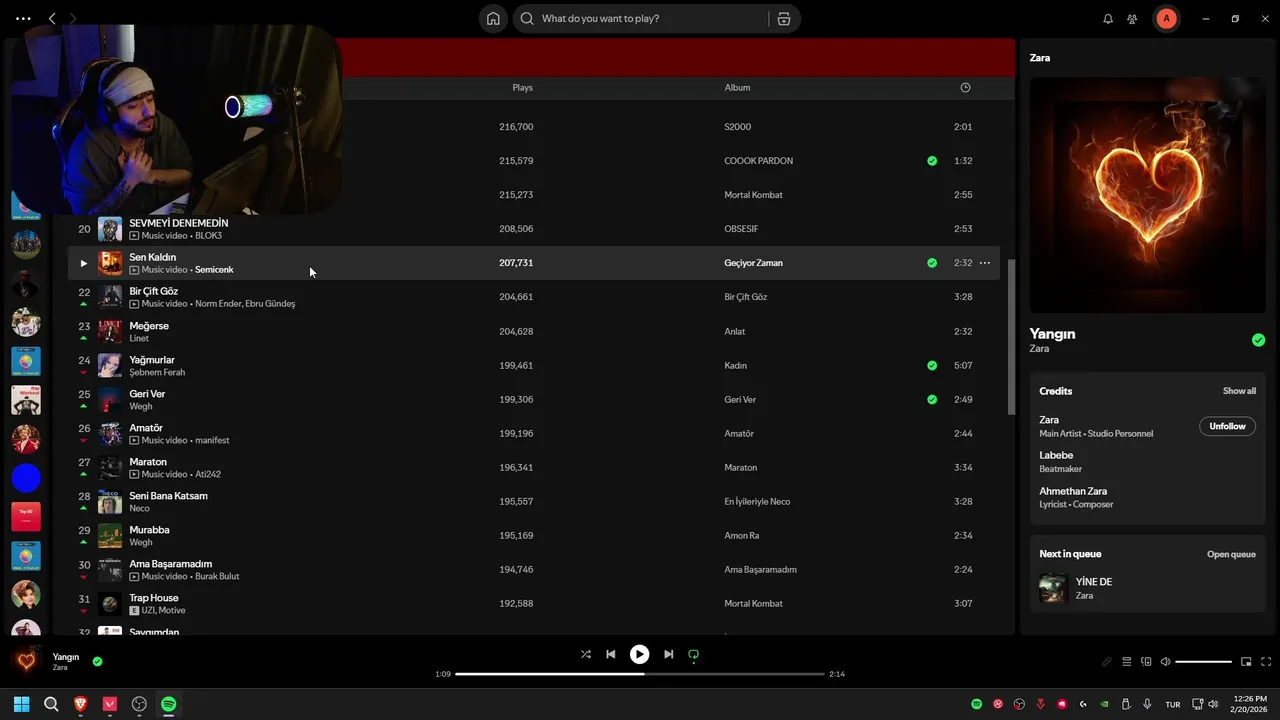This screenshot has width=1280, height=720.
Task: Click the TUR language indicator
Action: click(x=1173, y=704)
